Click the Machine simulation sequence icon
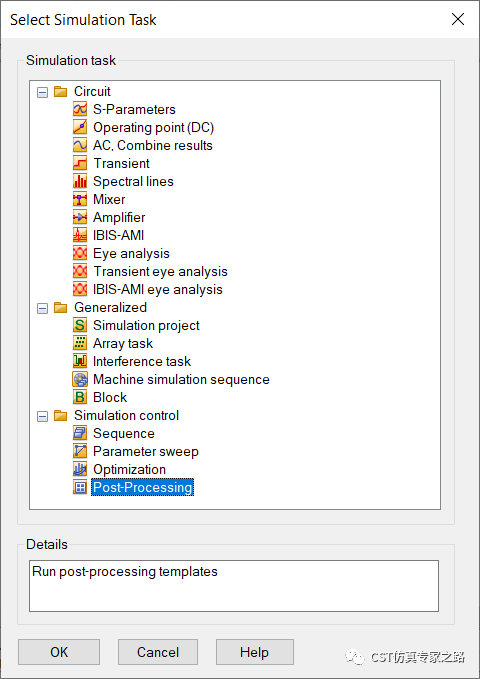This screenshot has width=480, height=679. 80,379
